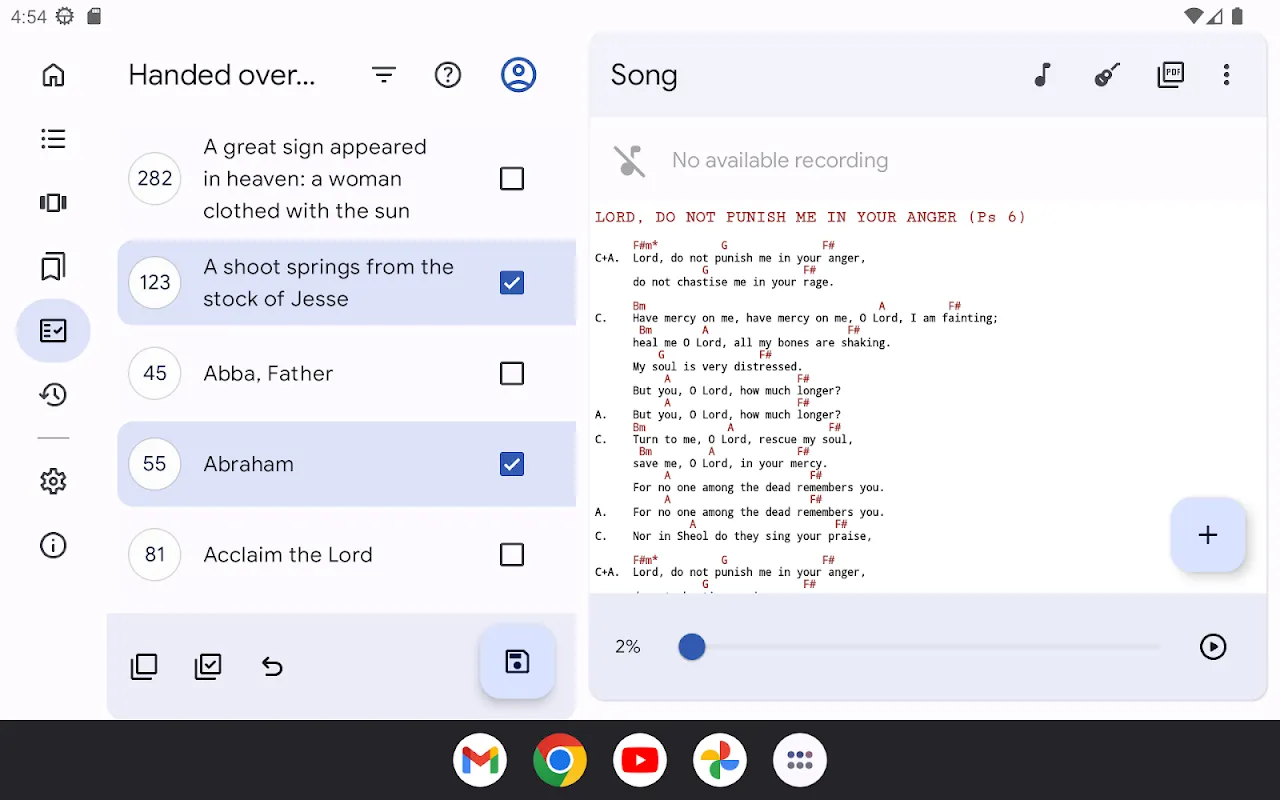Open the bookmarks sidebar icon

(53, 266)
